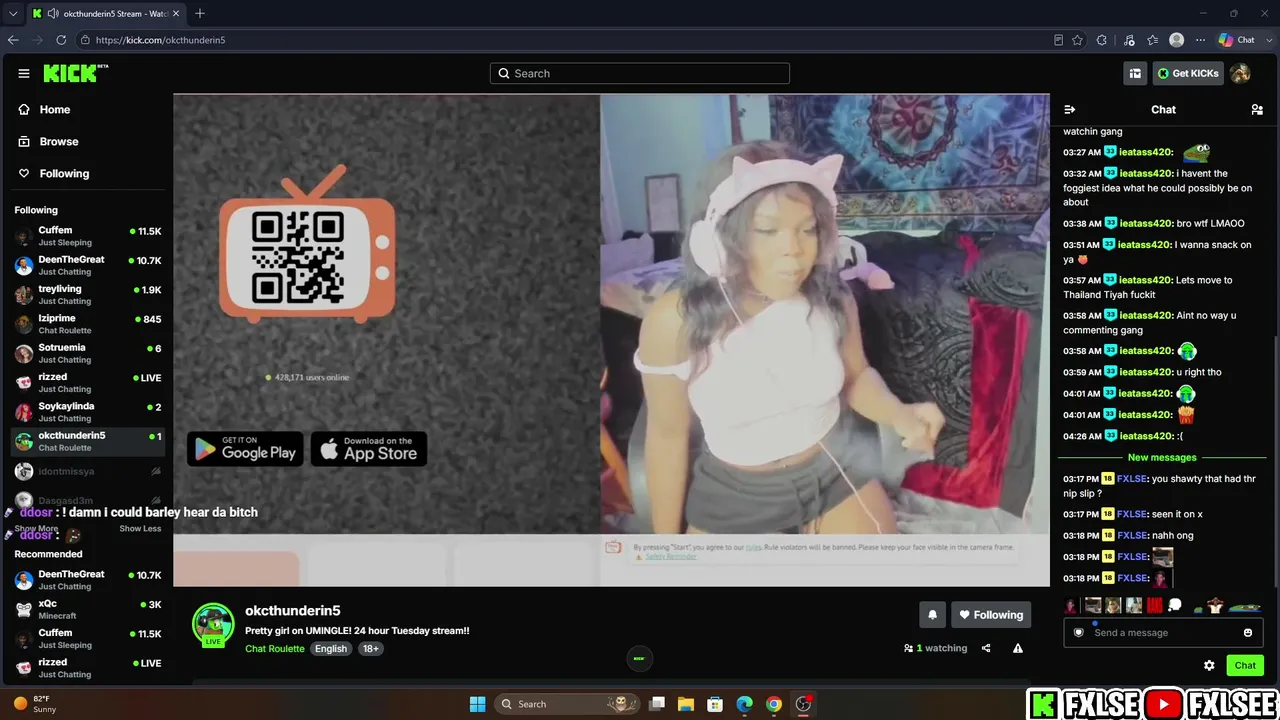Image resolution: width=1280 pixels, height=720 pixels.
Task: Open a new browser tab
Action: point(200,14)
